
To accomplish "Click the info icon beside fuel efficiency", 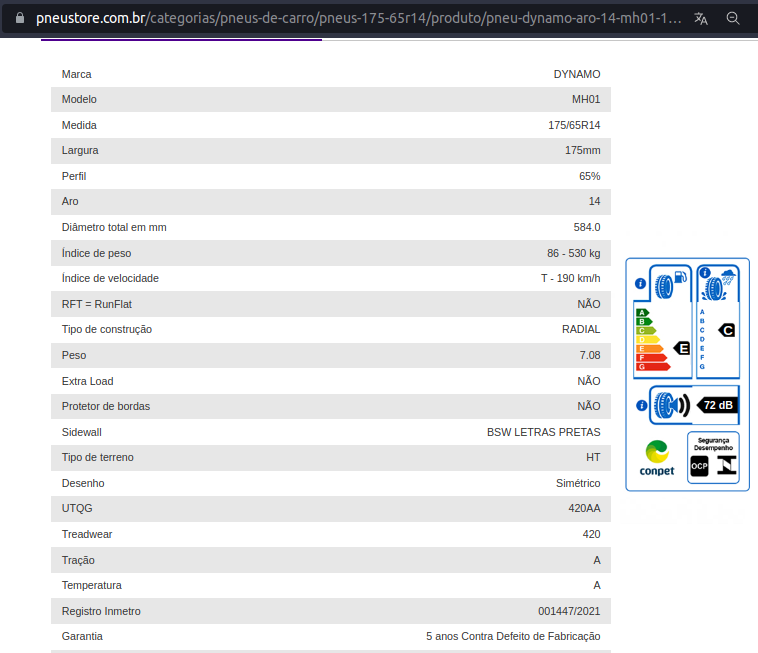I will pyautogui.click(x=640, y=283).
